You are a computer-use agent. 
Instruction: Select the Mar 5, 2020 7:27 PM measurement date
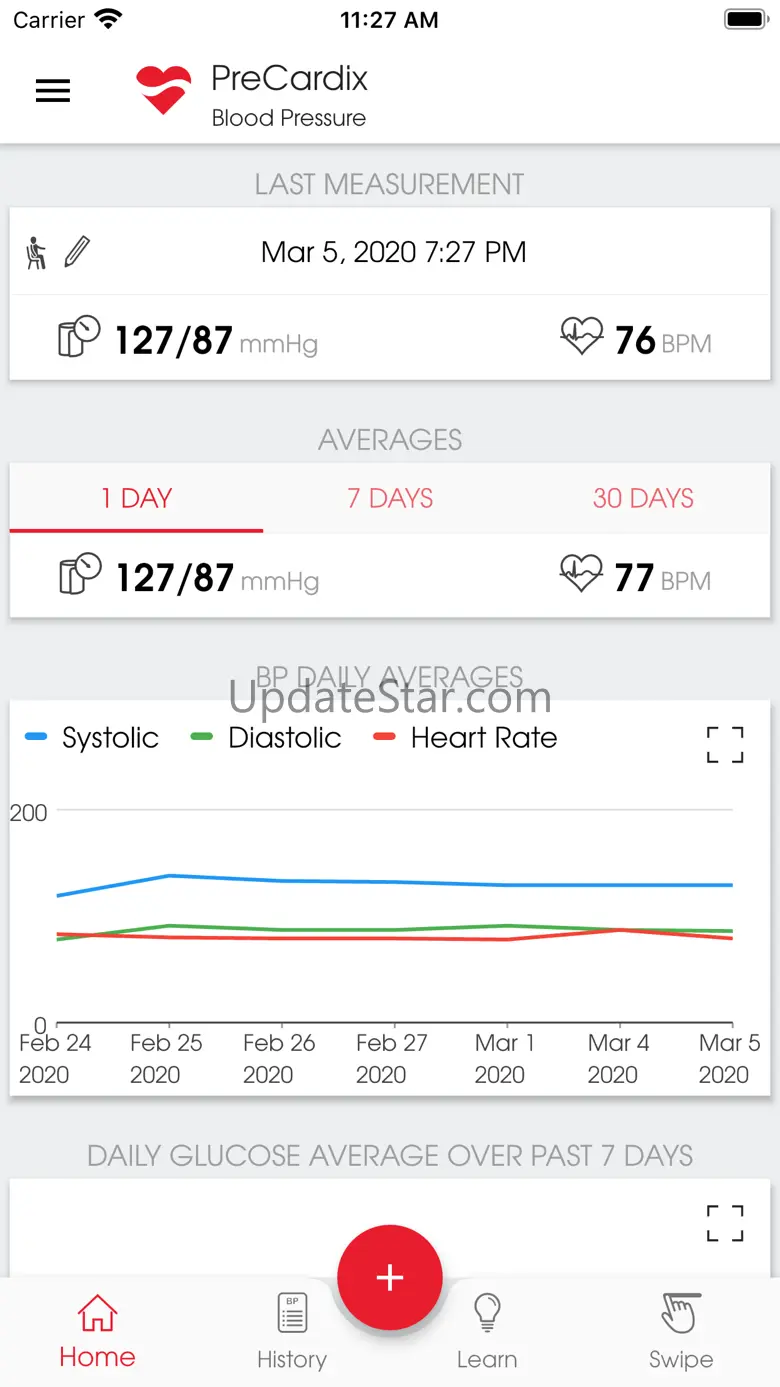[x=394, y=252]
